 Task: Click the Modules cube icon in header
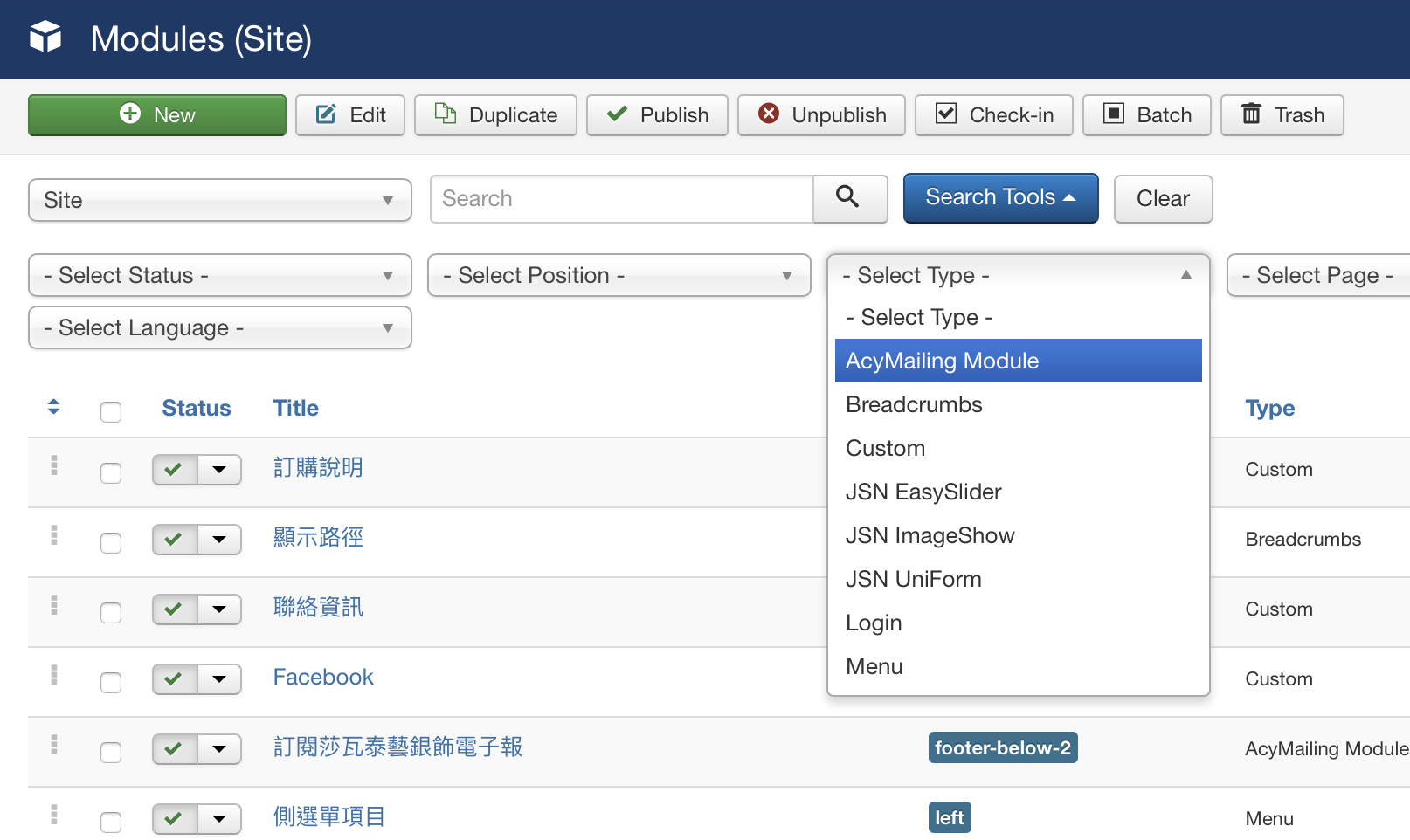45,38
